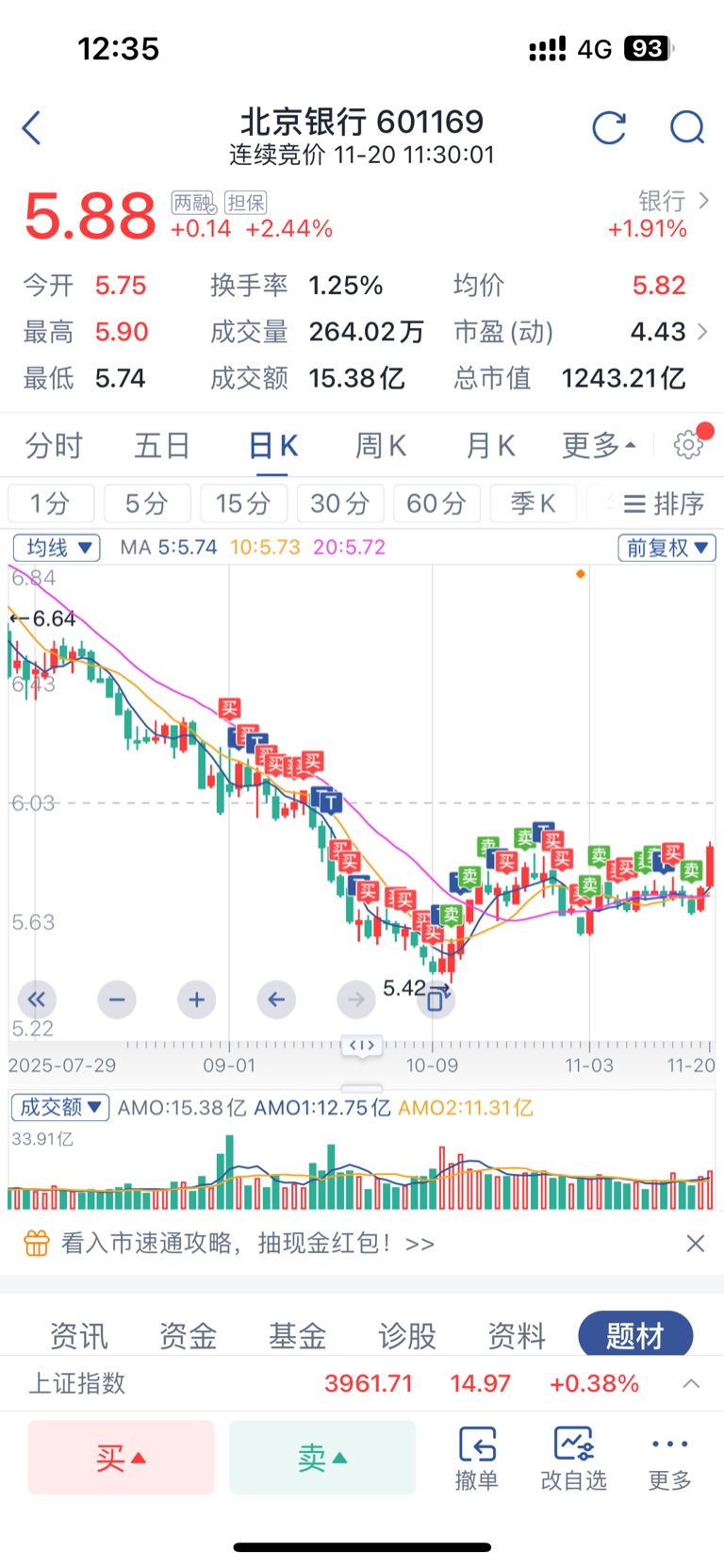Open the search magnifier icon
The image size is (724, 1568).
click(687, 127)
